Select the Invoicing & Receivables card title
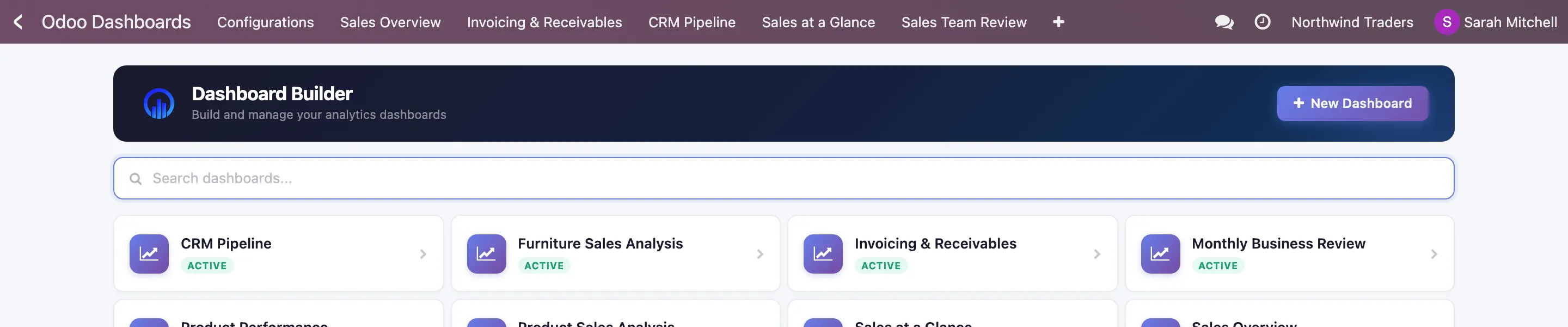The width and height of the screenshot is (1568, 327). 935,244
